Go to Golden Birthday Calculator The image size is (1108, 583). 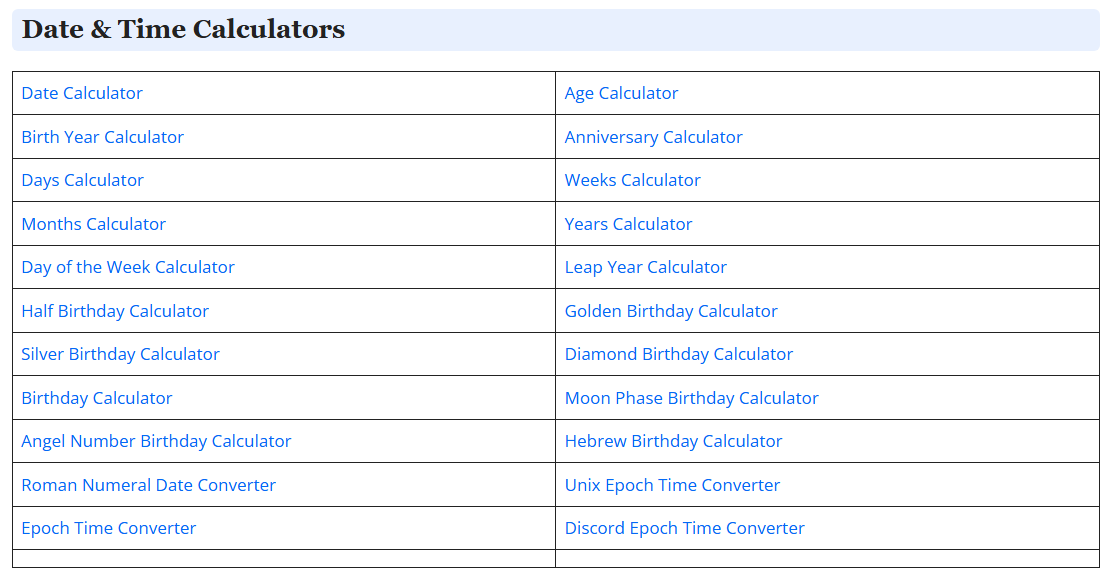point(671,311)
